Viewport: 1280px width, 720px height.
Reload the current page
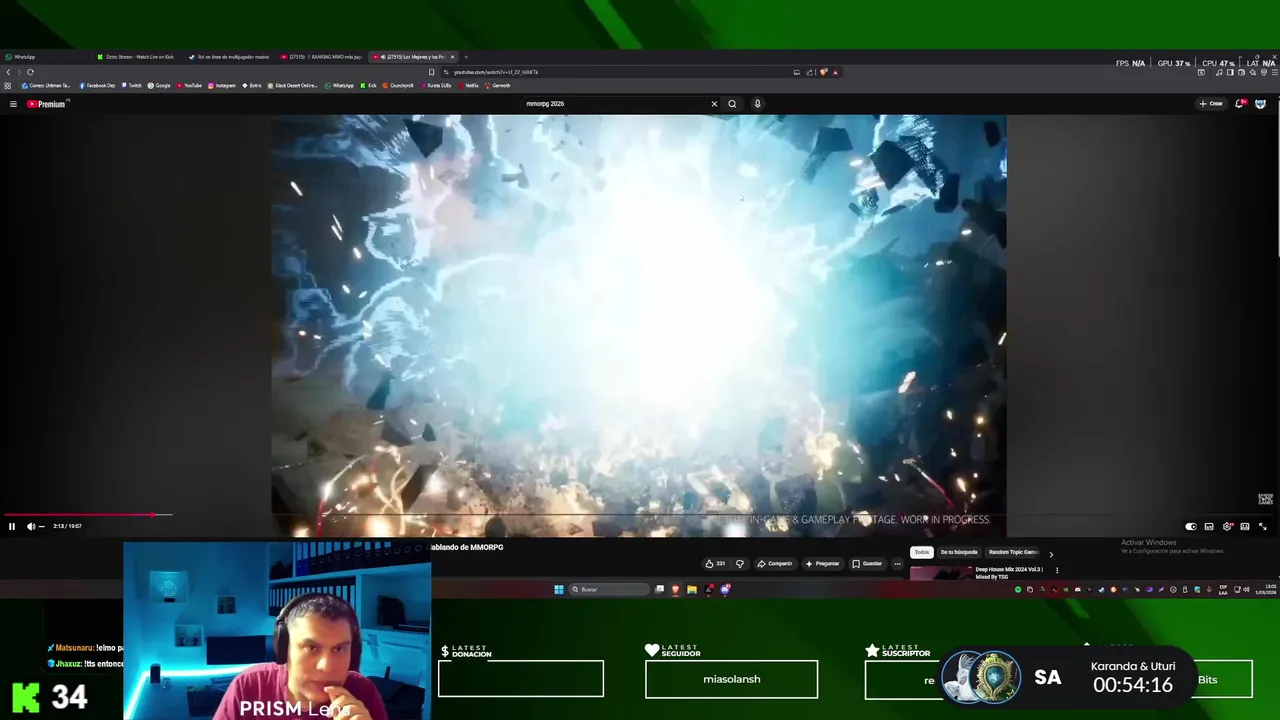(x=30, y=72)
